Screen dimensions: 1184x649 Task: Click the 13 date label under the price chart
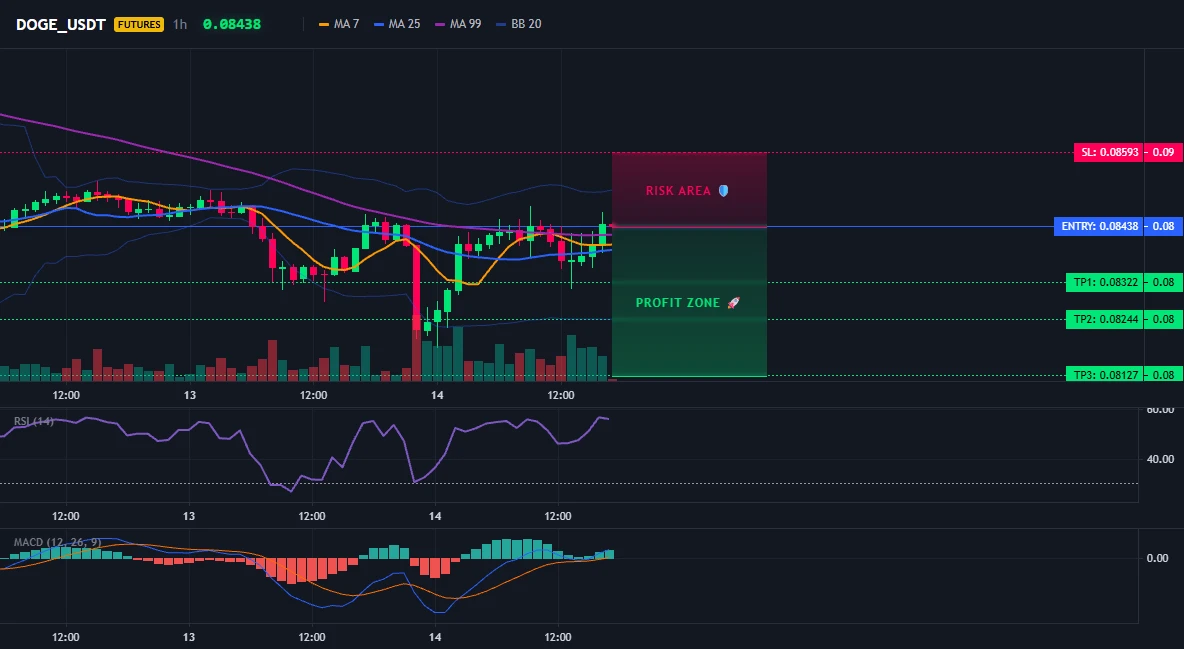190,395
